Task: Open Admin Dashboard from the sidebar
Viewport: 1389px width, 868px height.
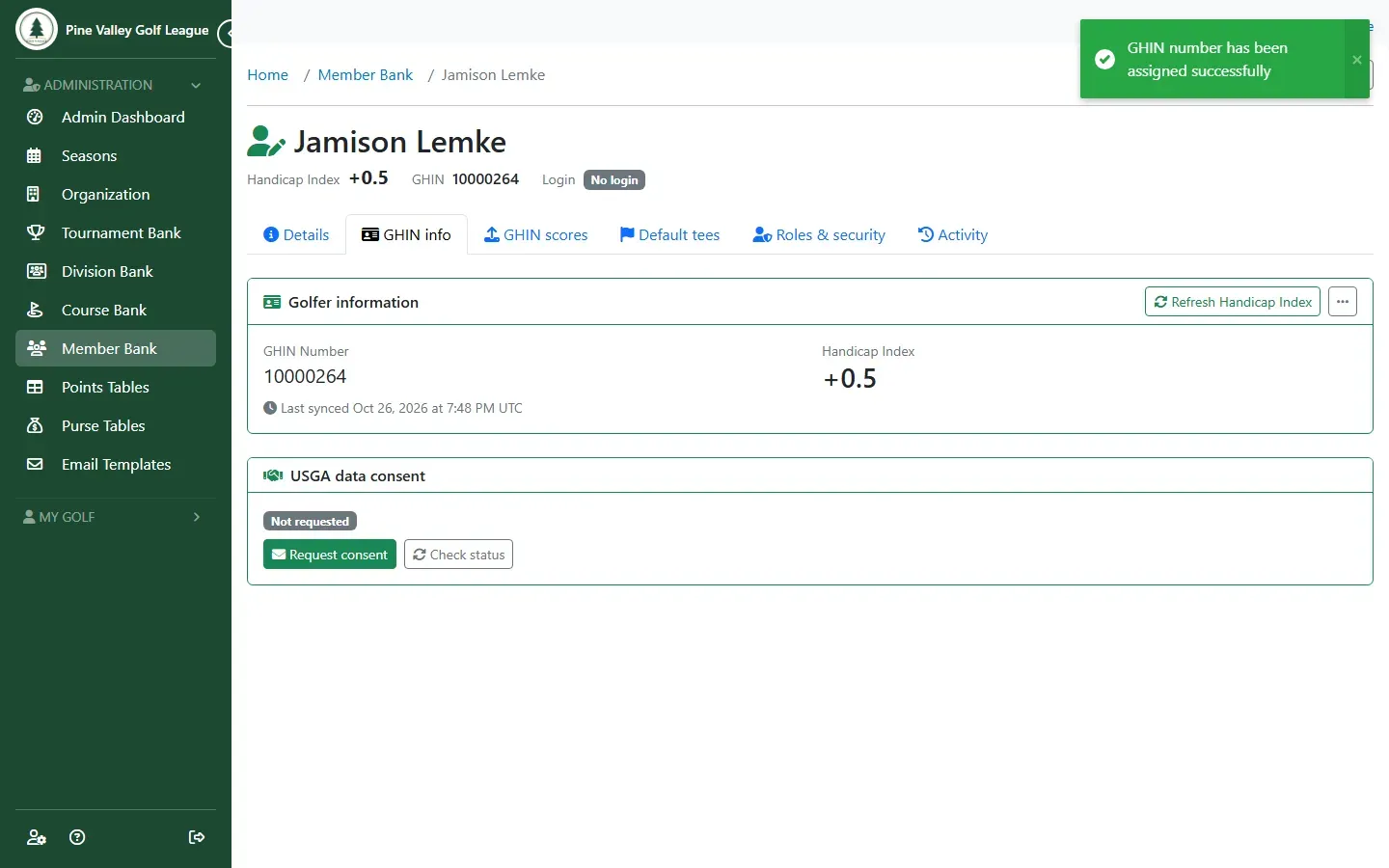Action: click(116, 117)
